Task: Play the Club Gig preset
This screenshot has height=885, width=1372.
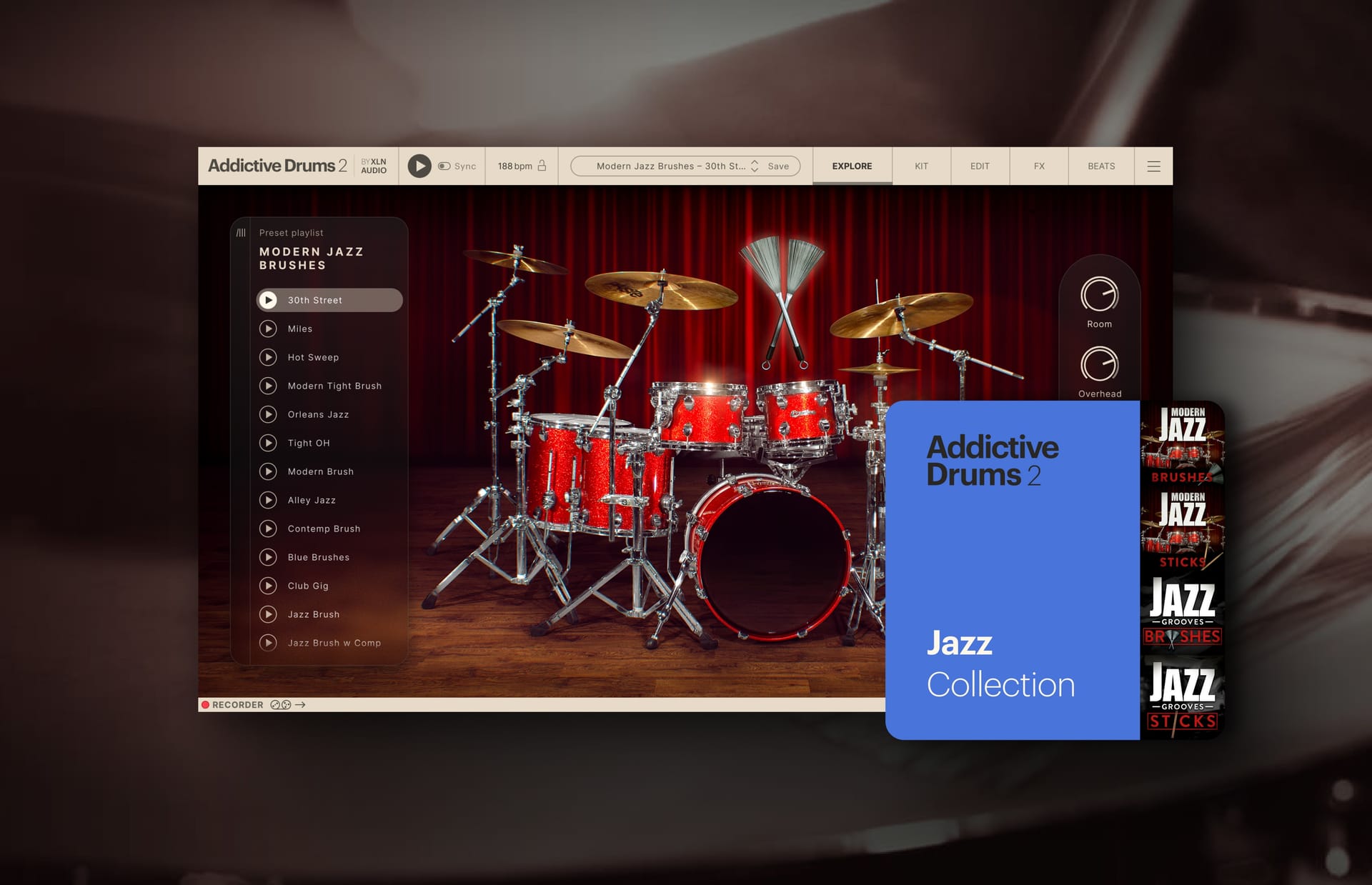Action: (268, 586)
